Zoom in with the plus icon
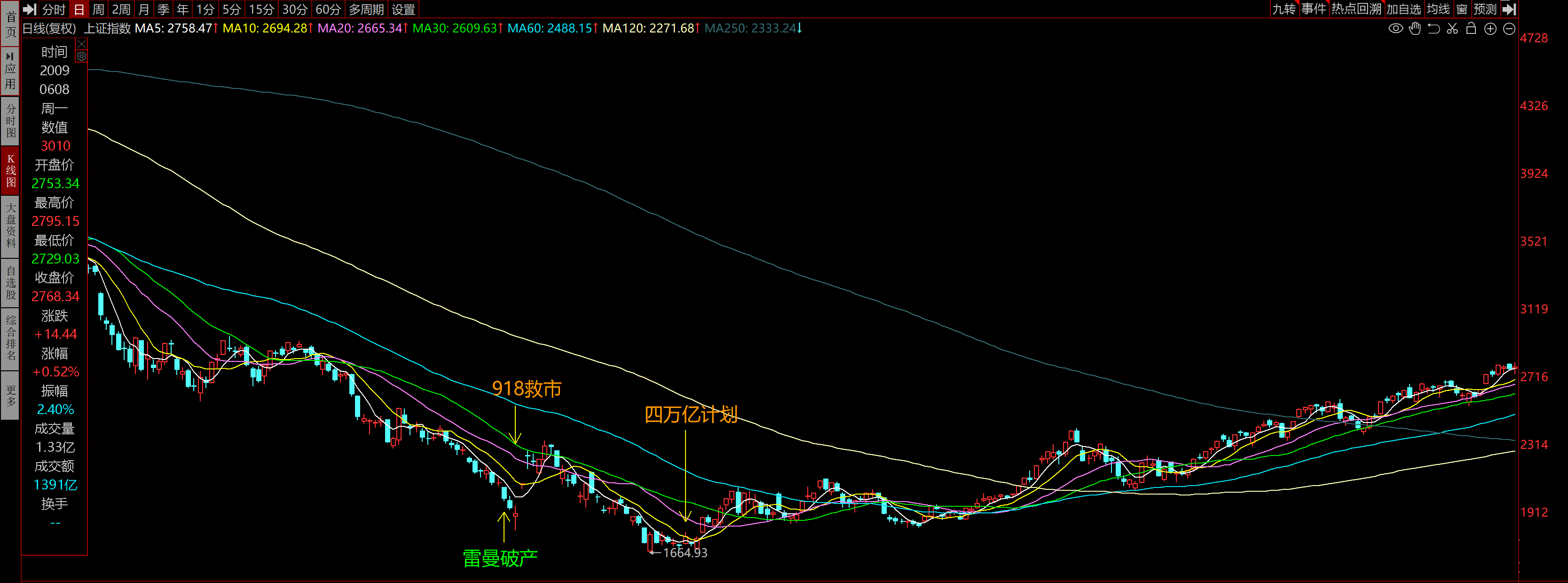The width and height of the screenshot is (1568, 583). pyautogui.click(x=1490, y=29)
